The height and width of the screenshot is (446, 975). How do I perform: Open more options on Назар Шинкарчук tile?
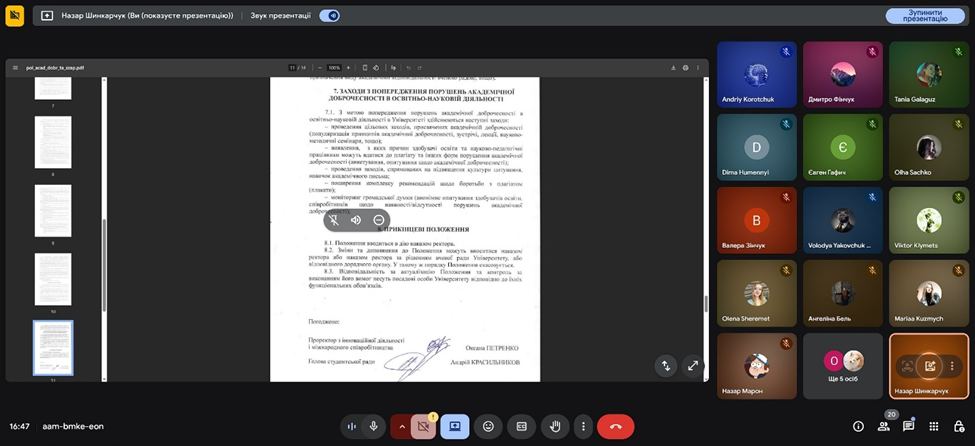coord(952,366)
